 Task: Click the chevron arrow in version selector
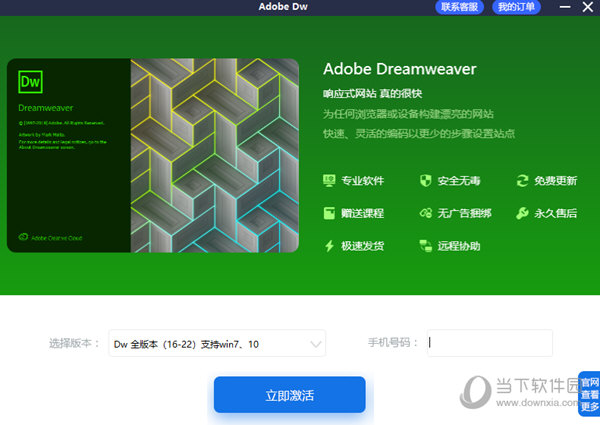tap(316, 344)
